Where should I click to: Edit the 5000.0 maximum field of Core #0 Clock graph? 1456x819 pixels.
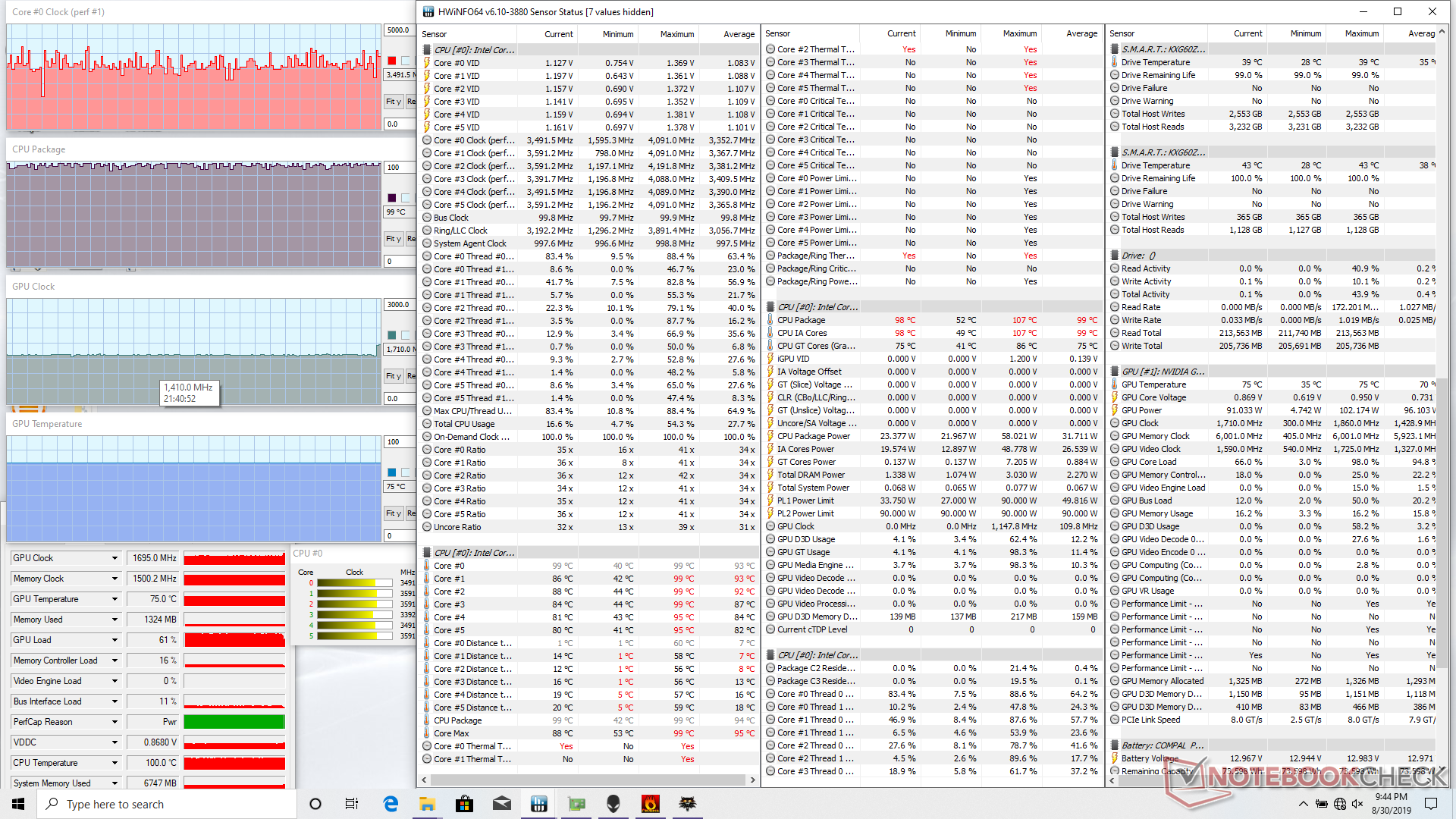click(400, 30)
